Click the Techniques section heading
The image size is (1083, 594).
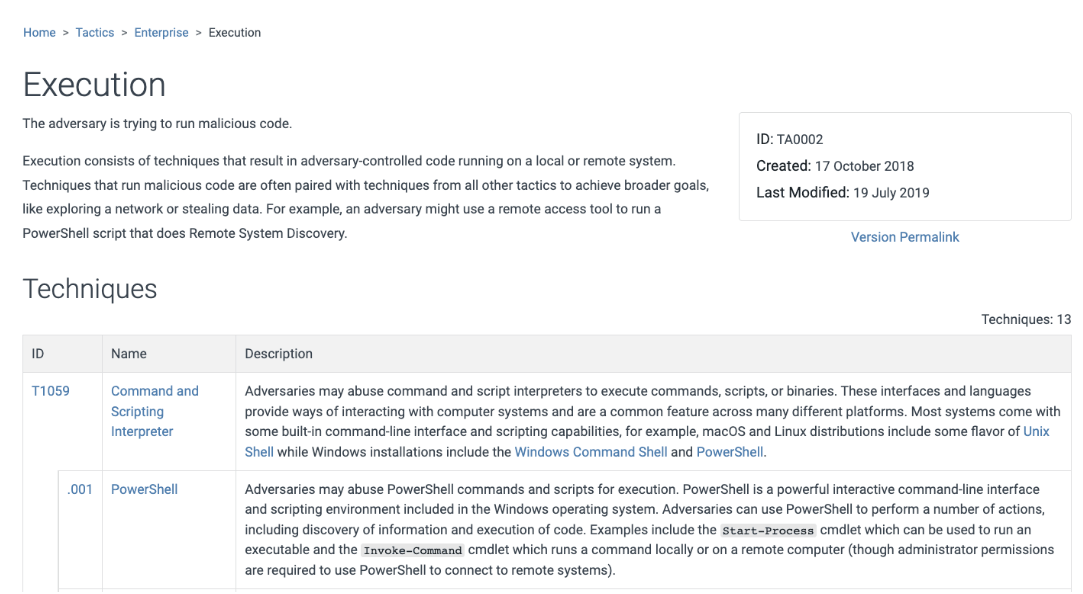[x=90, y=289]
